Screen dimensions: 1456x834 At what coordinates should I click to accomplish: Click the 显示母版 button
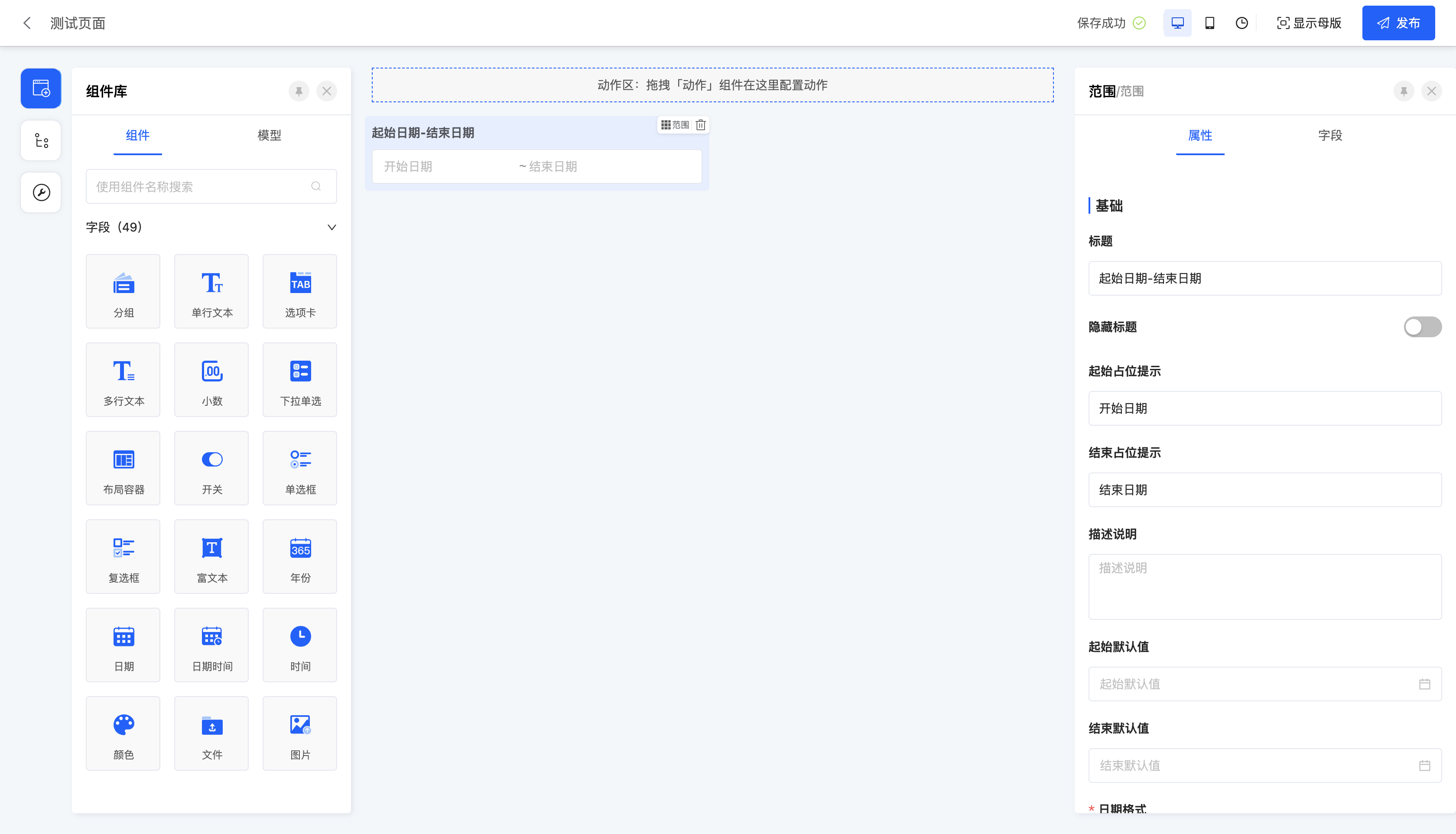(x=1309, y=23)
